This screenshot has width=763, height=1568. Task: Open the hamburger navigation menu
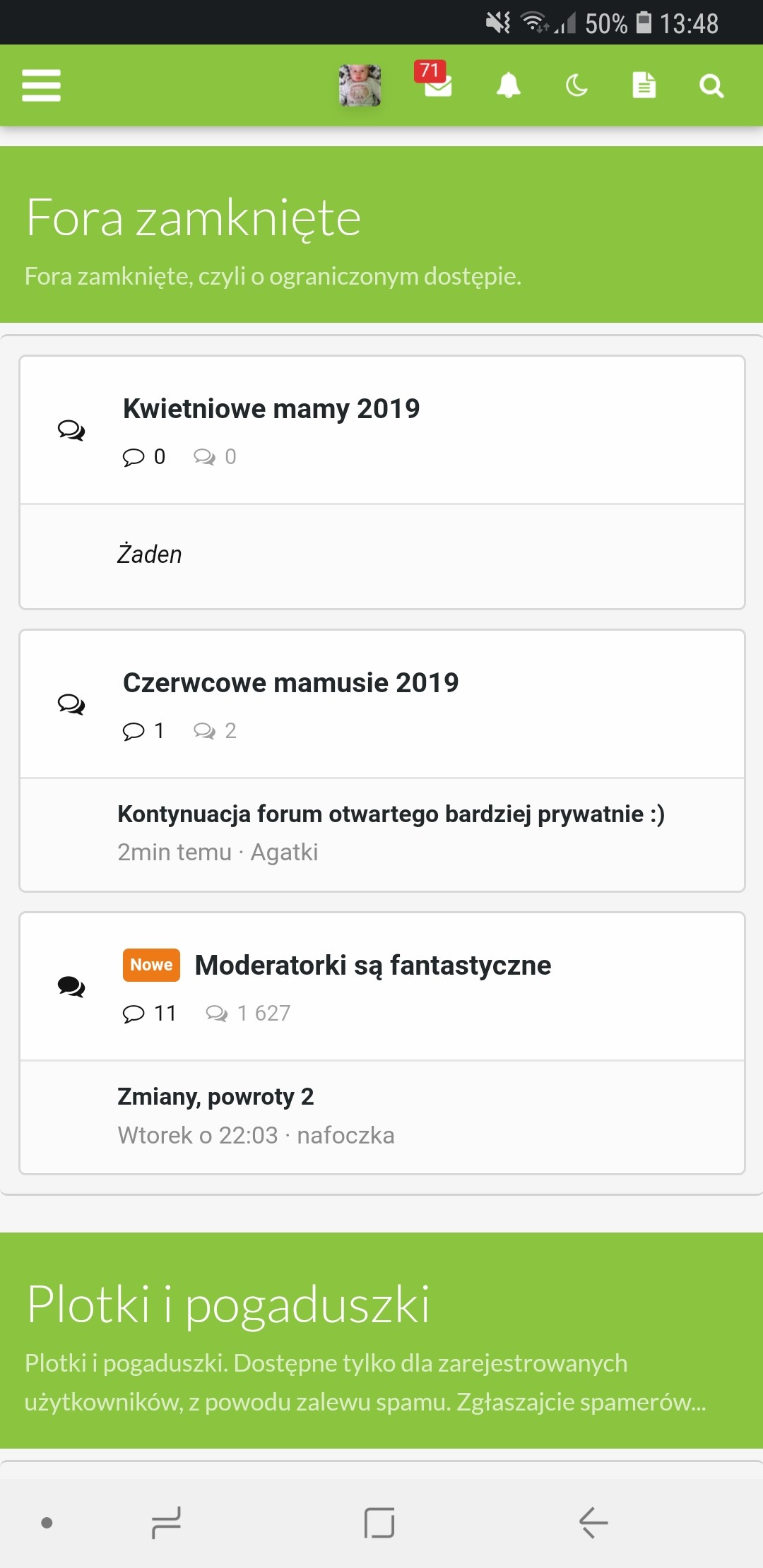pyautogui.click(x=41, y=85)
